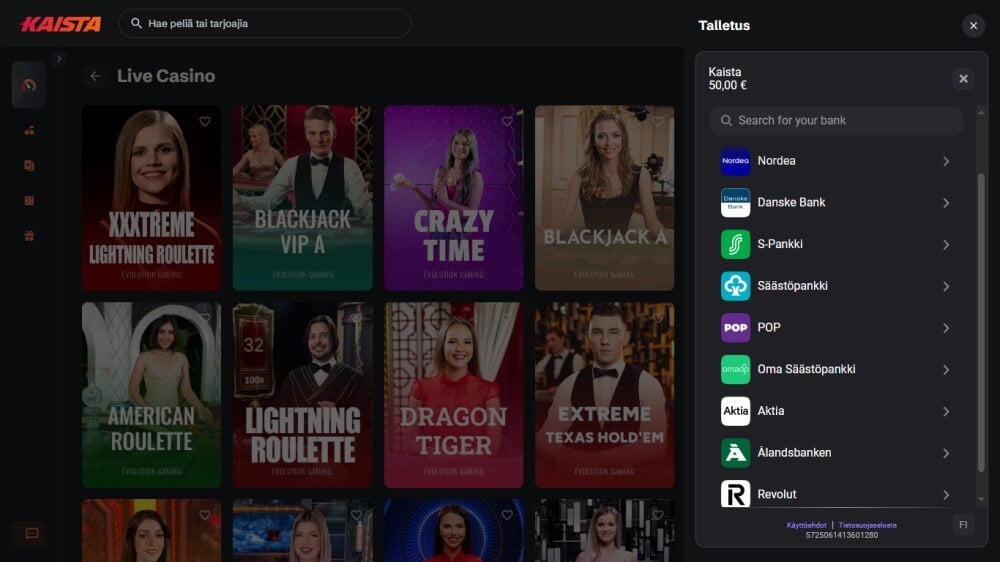Click the Säästöpankki logo

[x=735, y=286]
